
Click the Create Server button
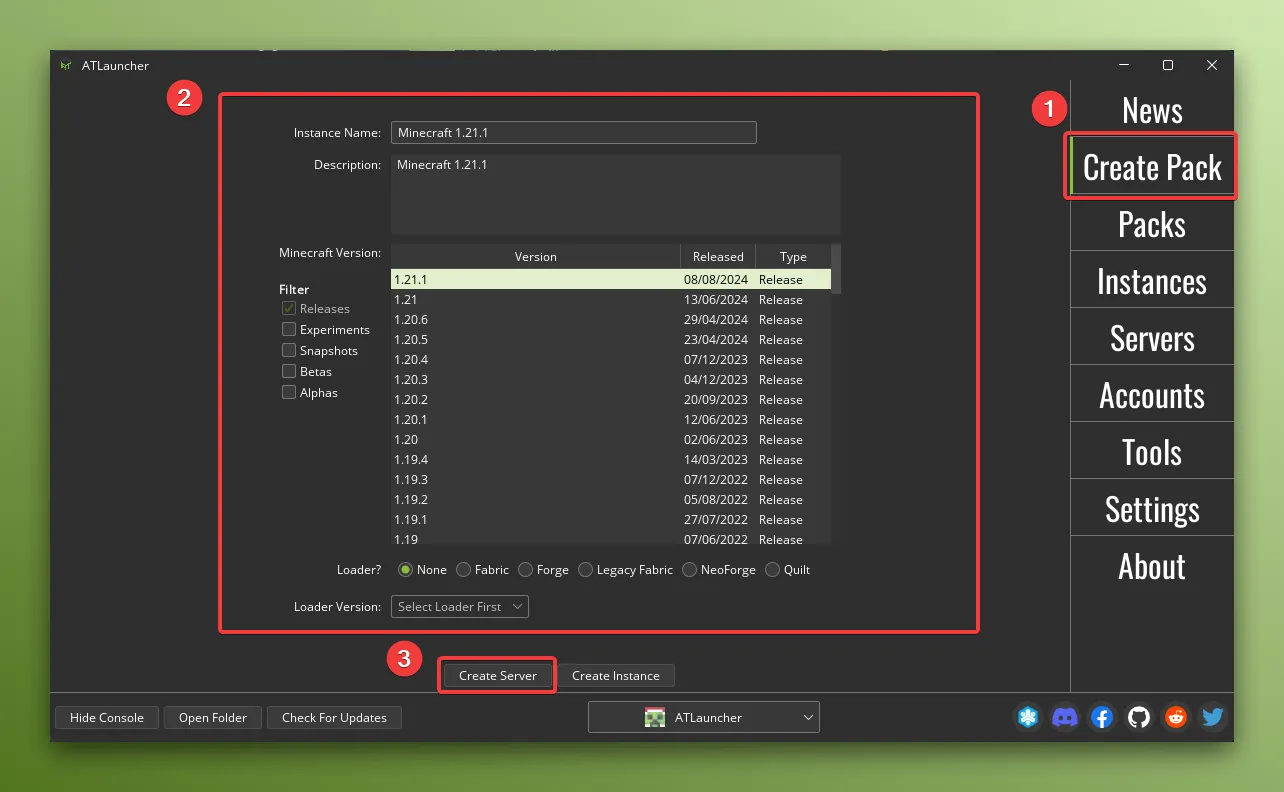[496, 675]
